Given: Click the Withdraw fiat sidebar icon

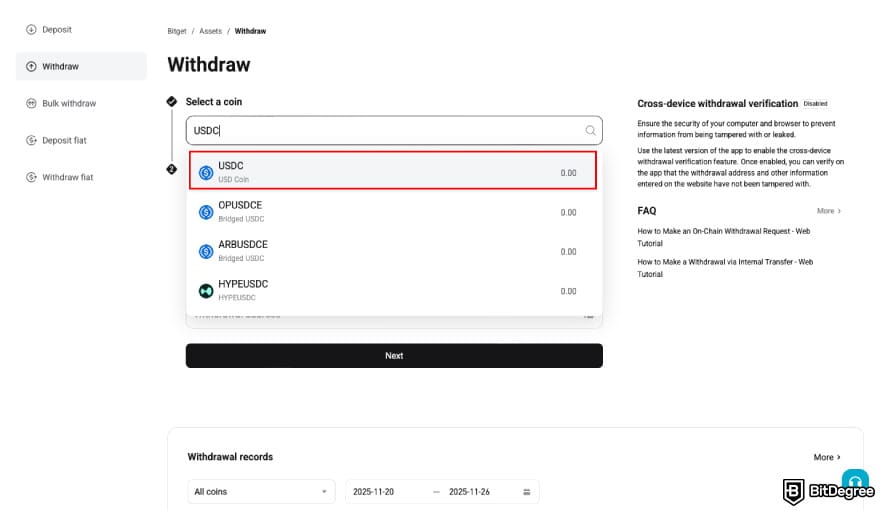Looking at the screenshot, I should point(31,177).
